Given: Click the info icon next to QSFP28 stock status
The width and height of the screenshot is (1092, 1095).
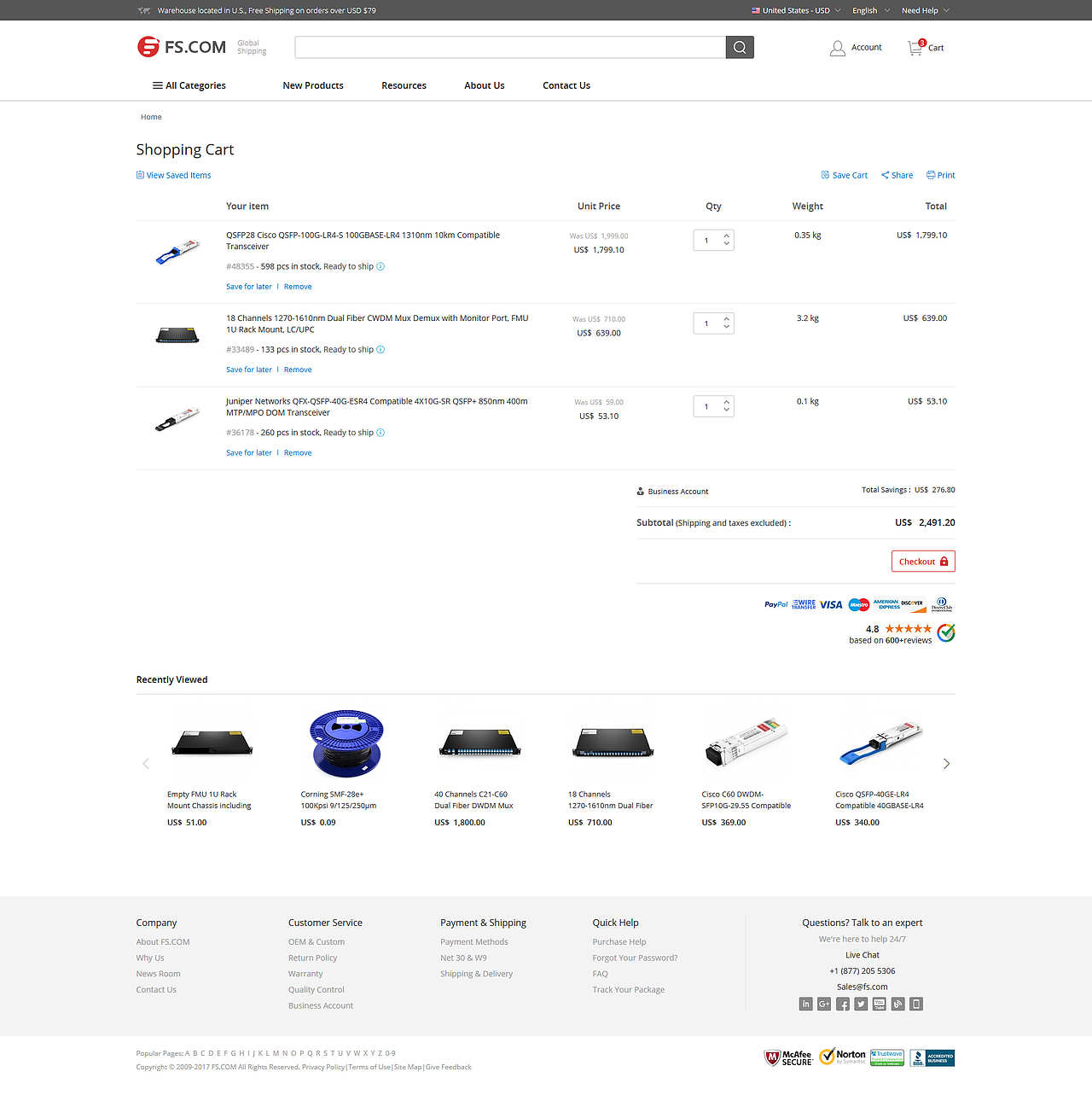Looking at the screenshot, I should pyautogui.click(x=380, y=266).
